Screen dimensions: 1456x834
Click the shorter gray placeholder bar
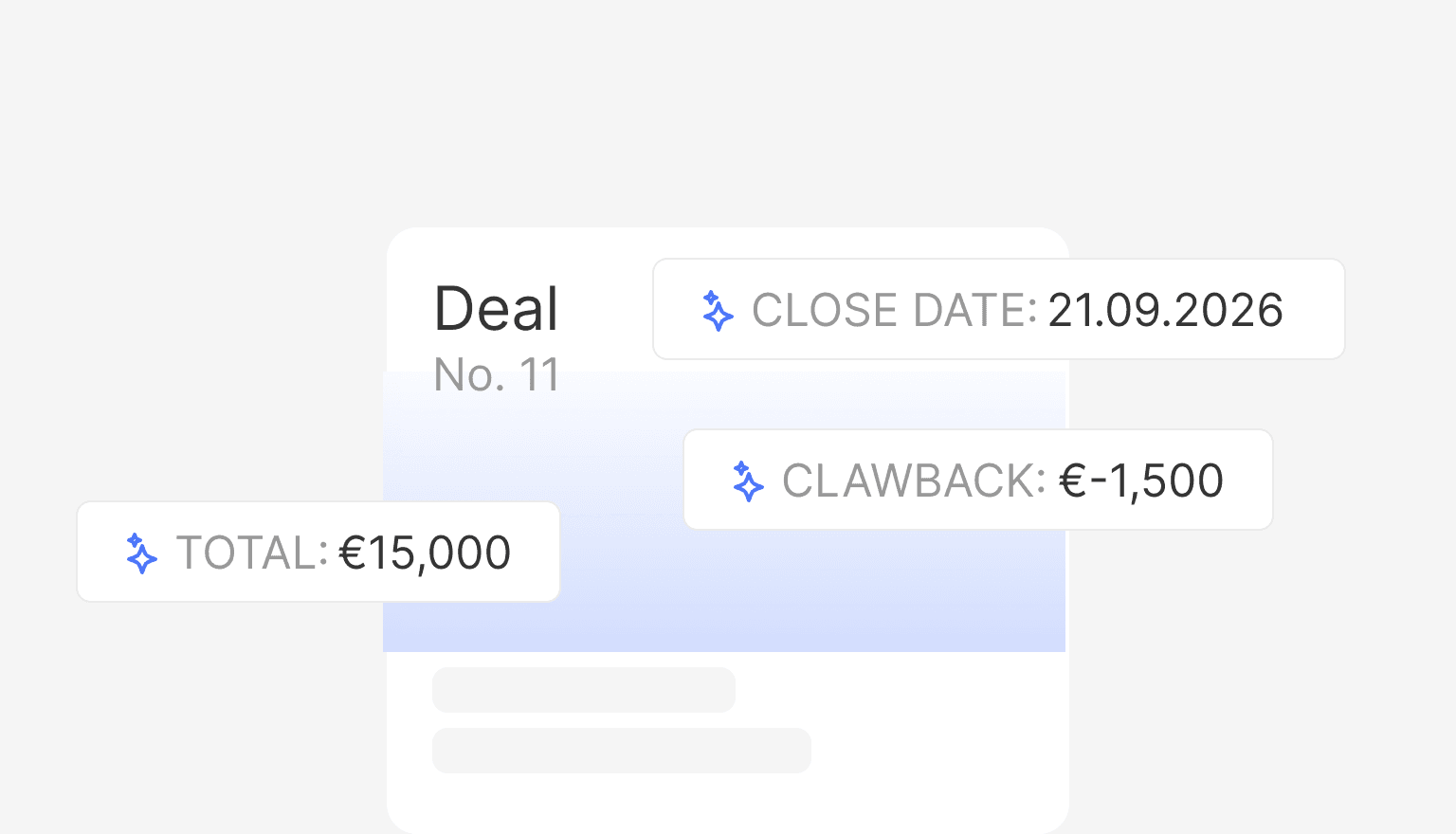[583, 690]
